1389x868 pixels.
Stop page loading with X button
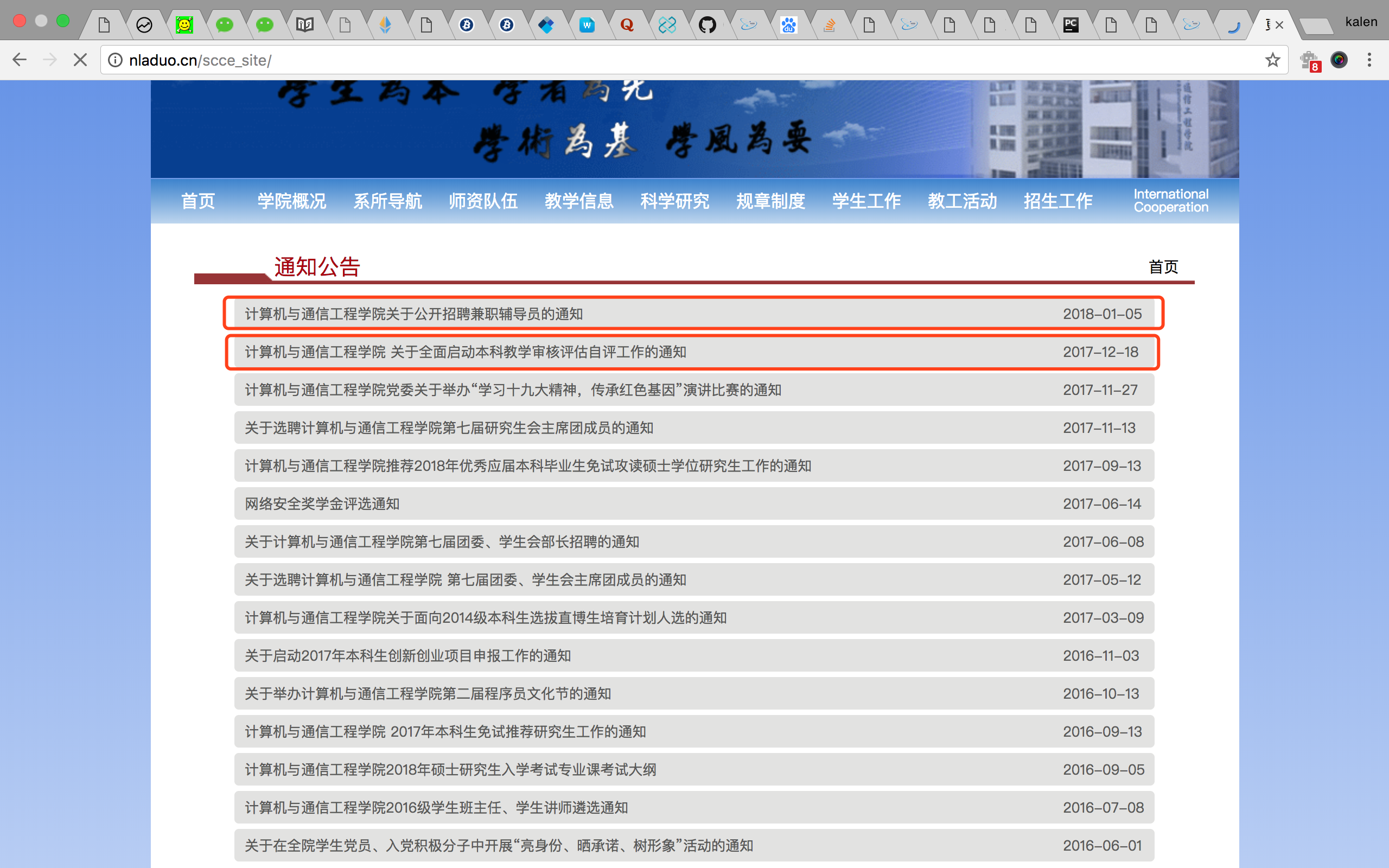pyautogui.click(x=80, y=60)
